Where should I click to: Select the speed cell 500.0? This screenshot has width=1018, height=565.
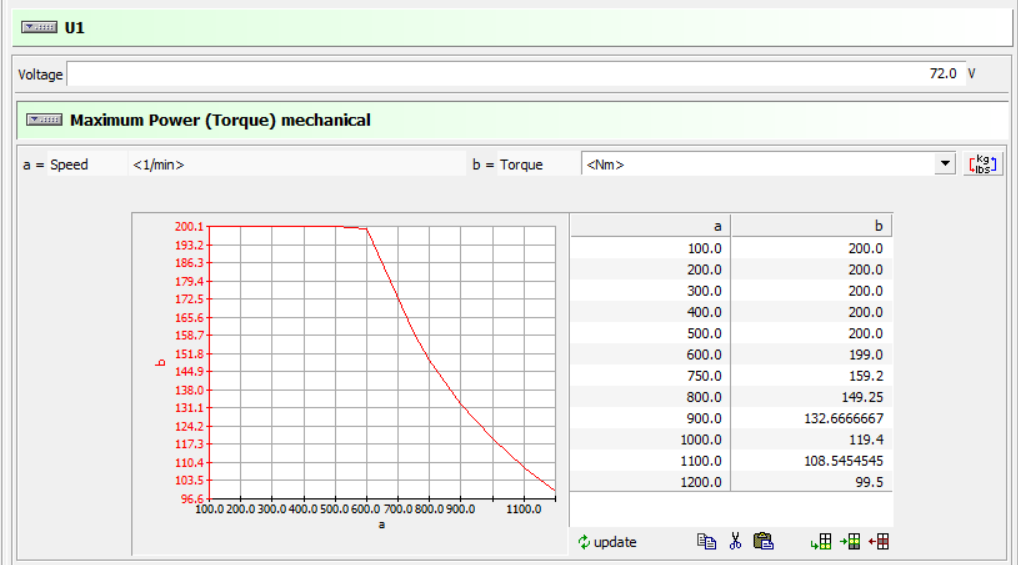[651, 333]
